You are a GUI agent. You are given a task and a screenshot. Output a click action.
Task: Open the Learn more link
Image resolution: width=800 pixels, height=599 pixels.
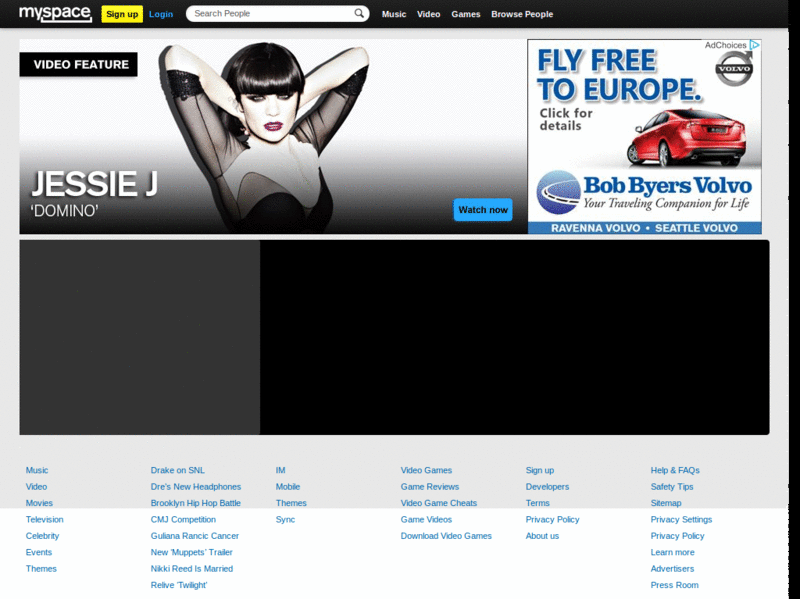point(672,552)
